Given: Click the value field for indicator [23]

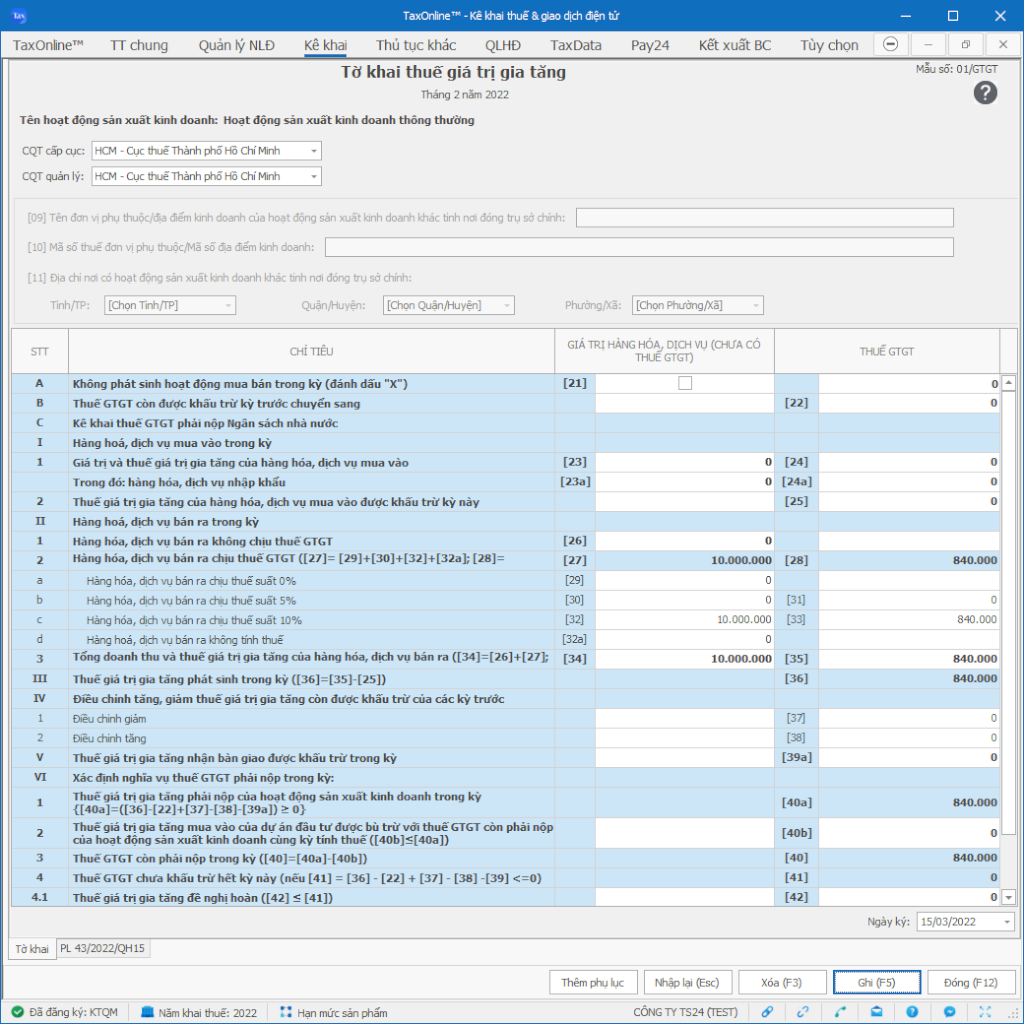Looking at the screenshot, I should tap(684, 462).
